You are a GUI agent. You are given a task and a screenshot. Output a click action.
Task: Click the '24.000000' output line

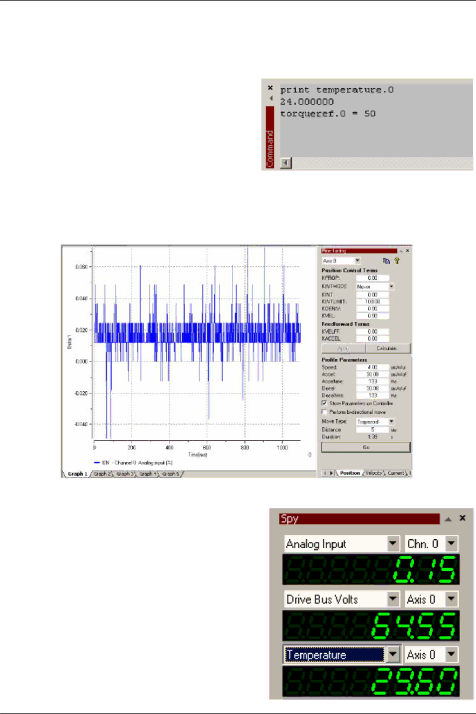(307, 102)
